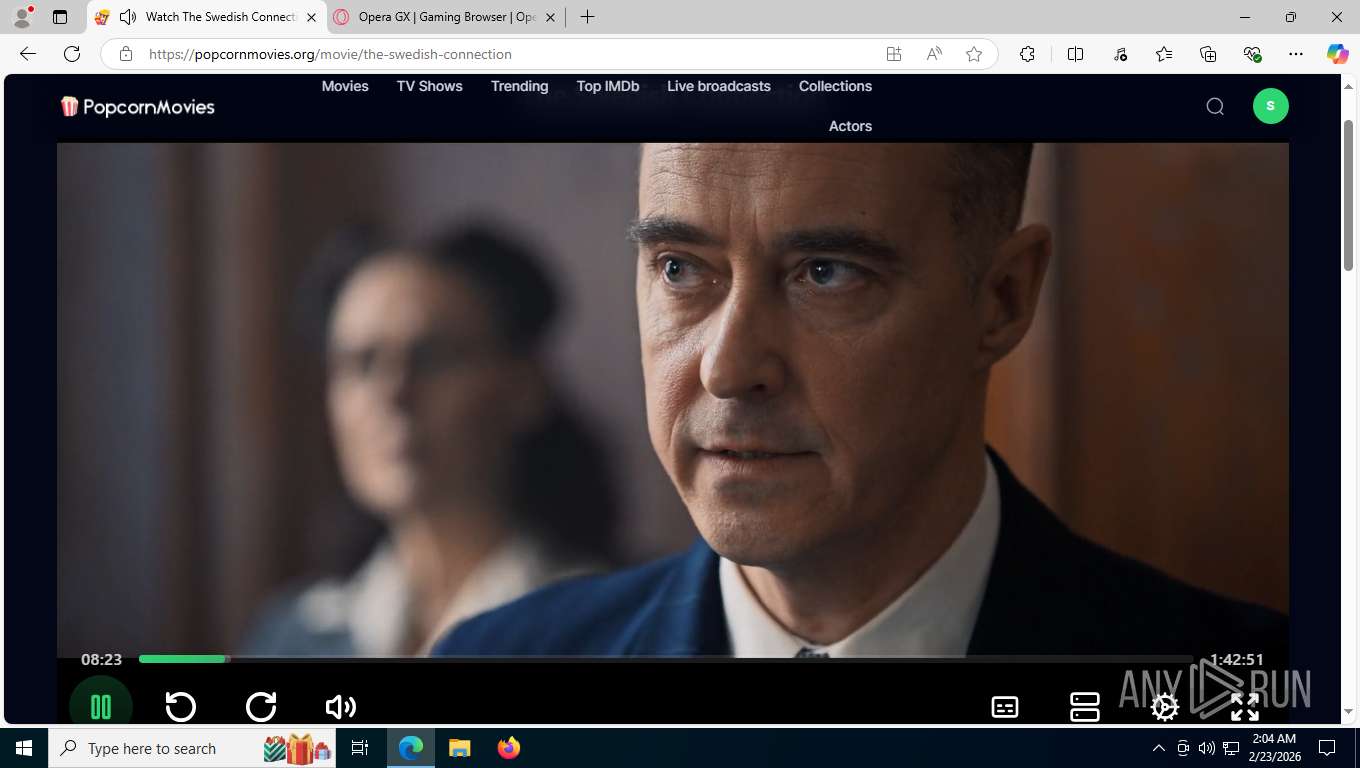Image resolution: width=1360 pixels, height=768 pixels.
Task: Go back with the browser back arrow
Action: click(28, 54)
